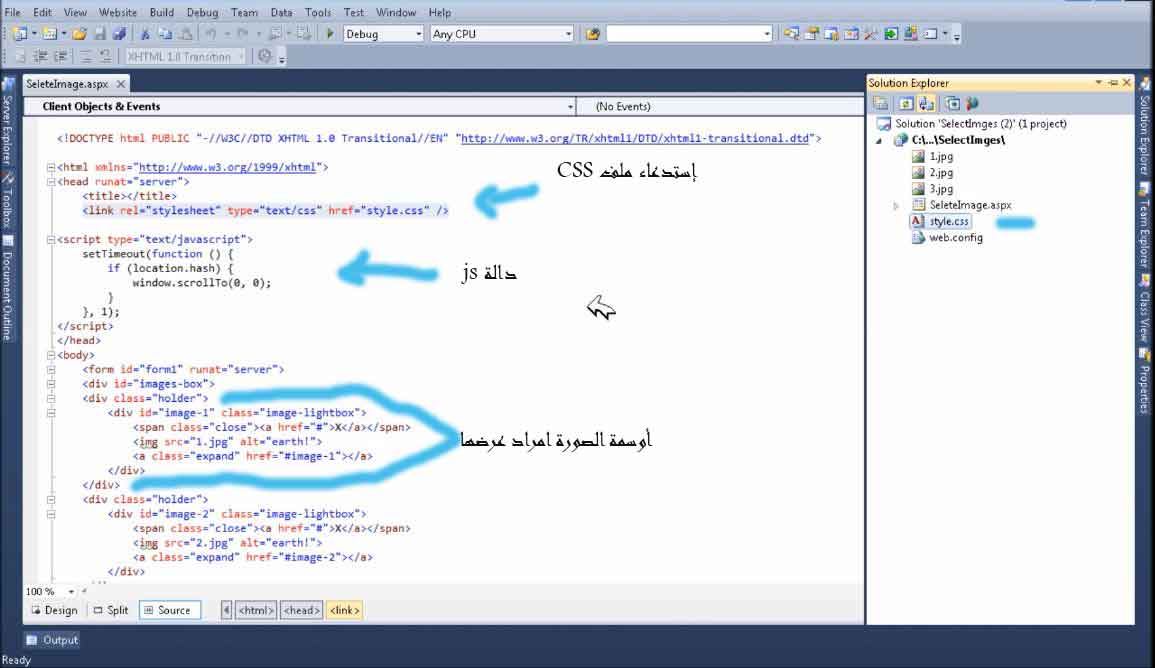Viewport: 1155px width, 668px height.
Task: Click the Cut scissors icon
Action: pos(145,34)
